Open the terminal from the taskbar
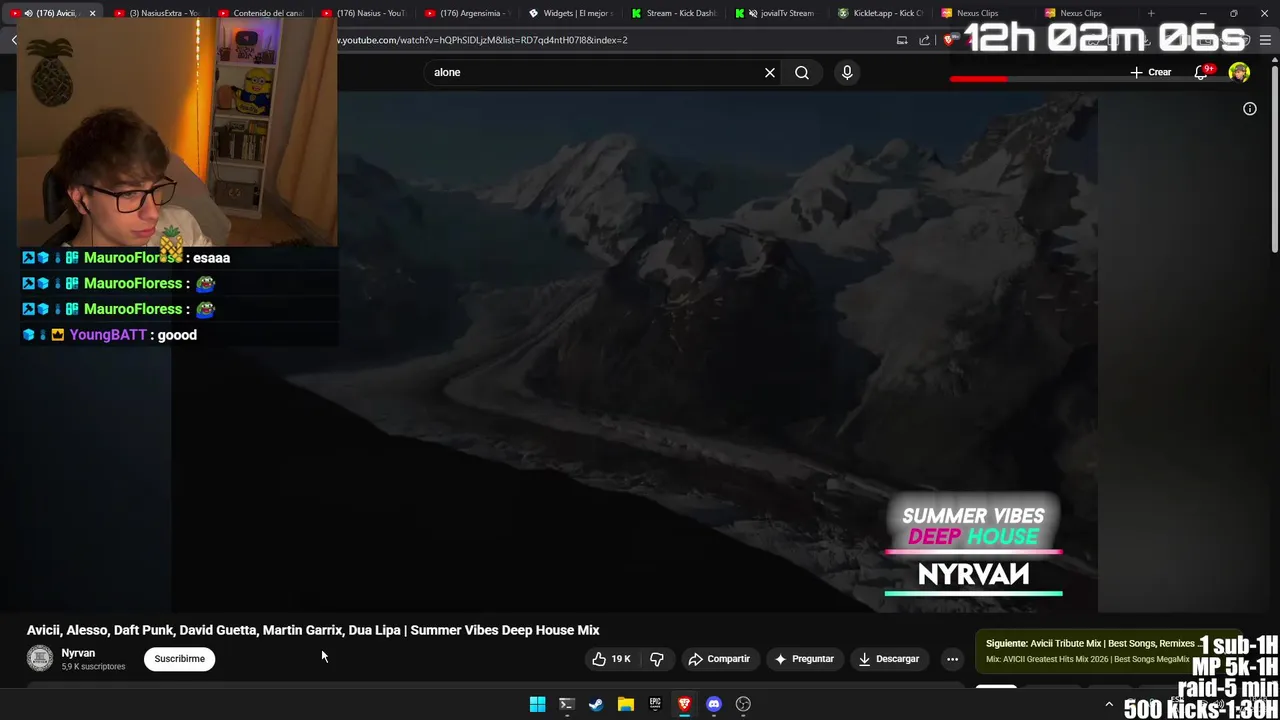This screenshot has width=1280, height=720. (567, 704)
